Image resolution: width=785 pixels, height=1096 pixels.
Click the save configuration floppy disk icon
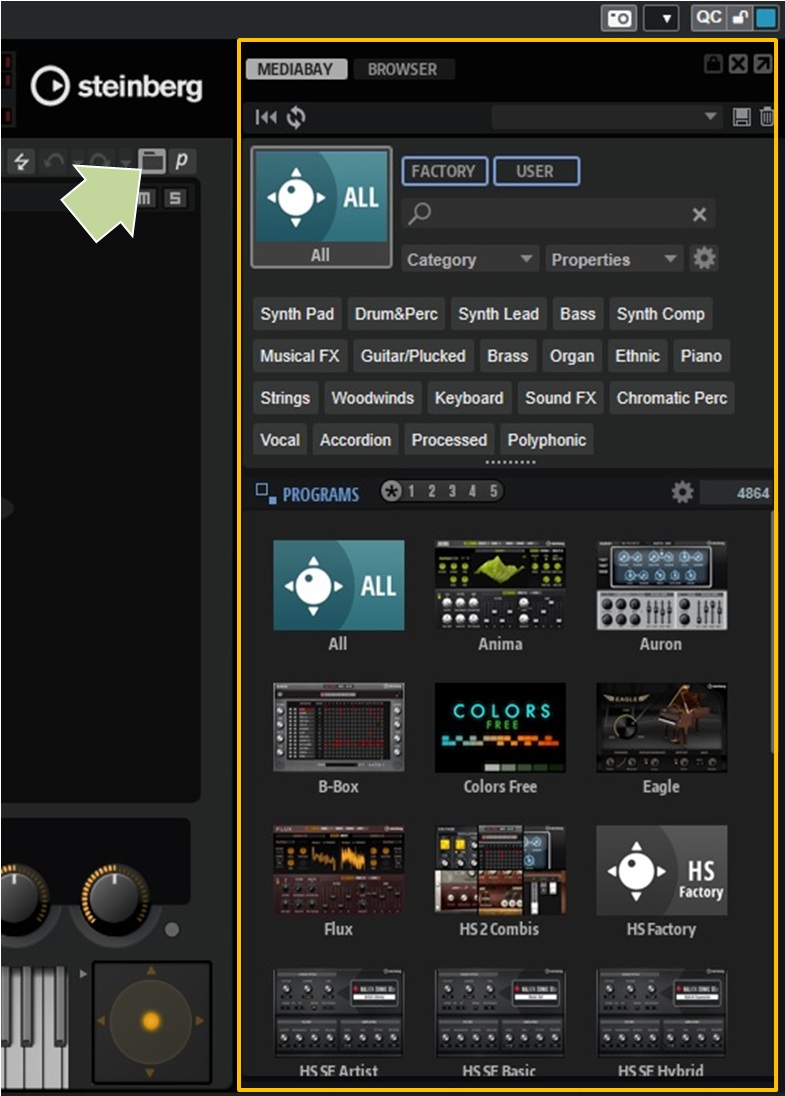point(741,118)
